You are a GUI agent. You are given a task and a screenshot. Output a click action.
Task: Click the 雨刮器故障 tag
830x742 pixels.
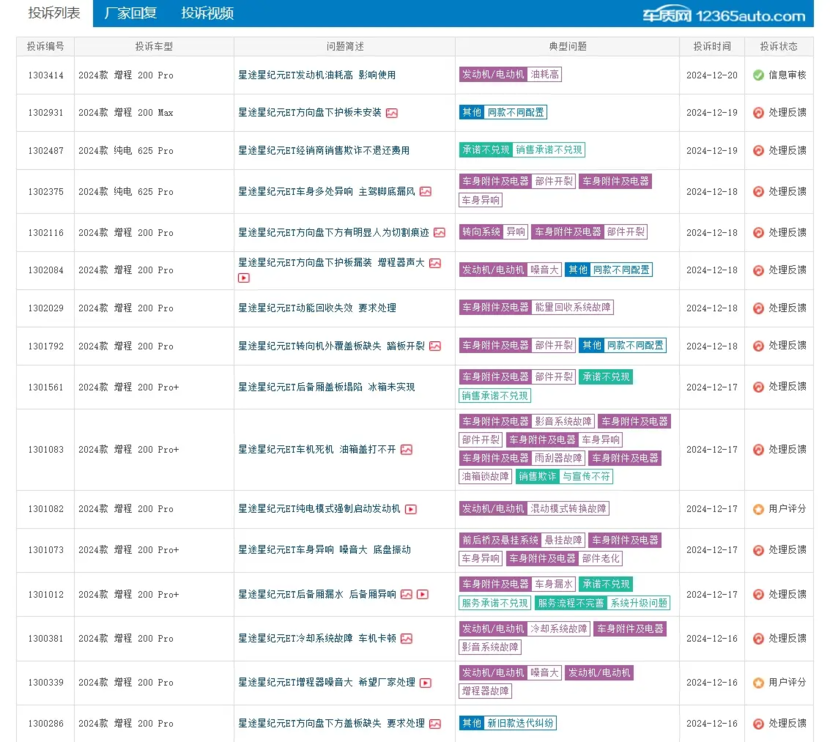(558, 458)
